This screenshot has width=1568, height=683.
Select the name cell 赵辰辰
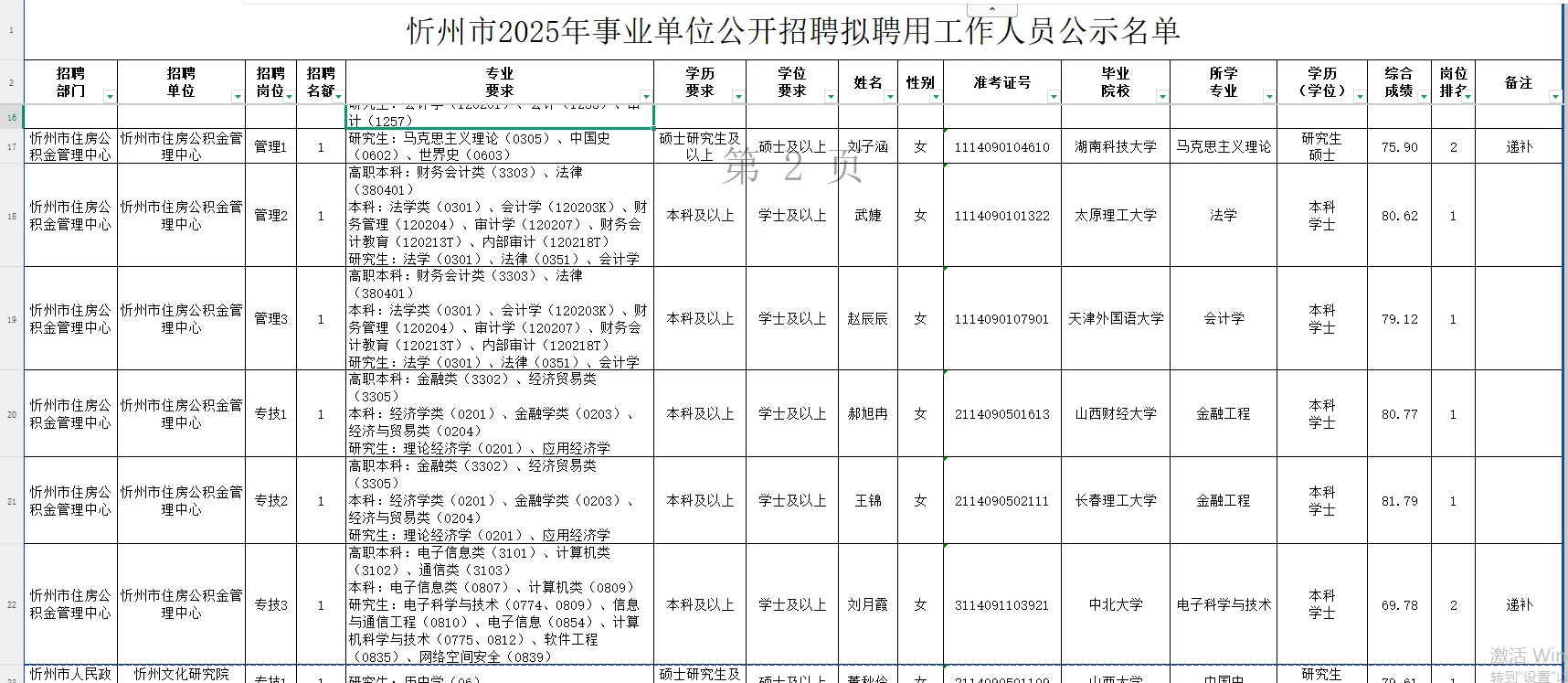[867, 319]
